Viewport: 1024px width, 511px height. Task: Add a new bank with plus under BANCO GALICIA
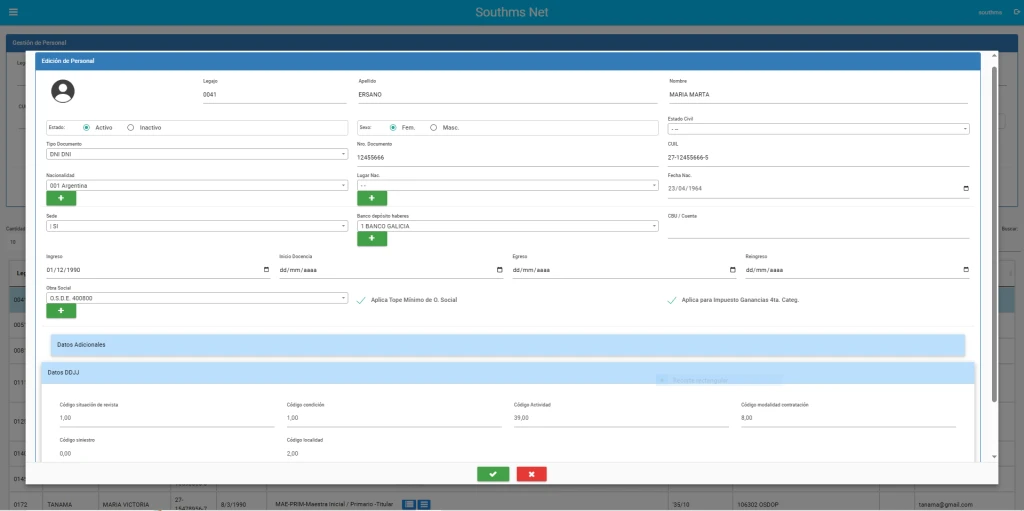tap(372, 239)
